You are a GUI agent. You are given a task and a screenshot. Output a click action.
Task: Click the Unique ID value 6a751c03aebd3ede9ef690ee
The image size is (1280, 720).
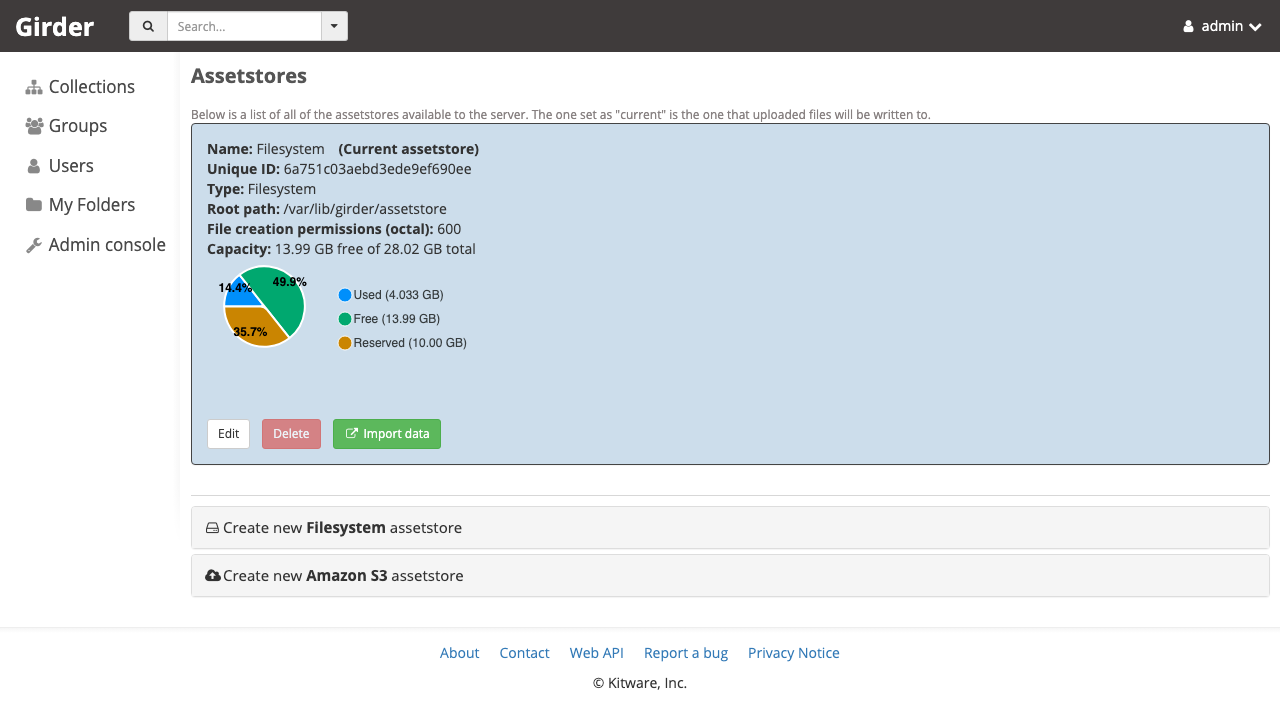(x=378, y=169)
